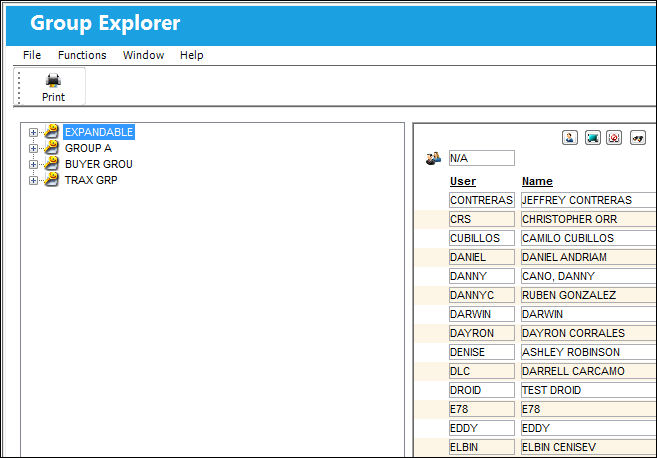Click the RUBEN GONZALEZ name cell
The height and width of the screenshot is (458, 657).
589,295
